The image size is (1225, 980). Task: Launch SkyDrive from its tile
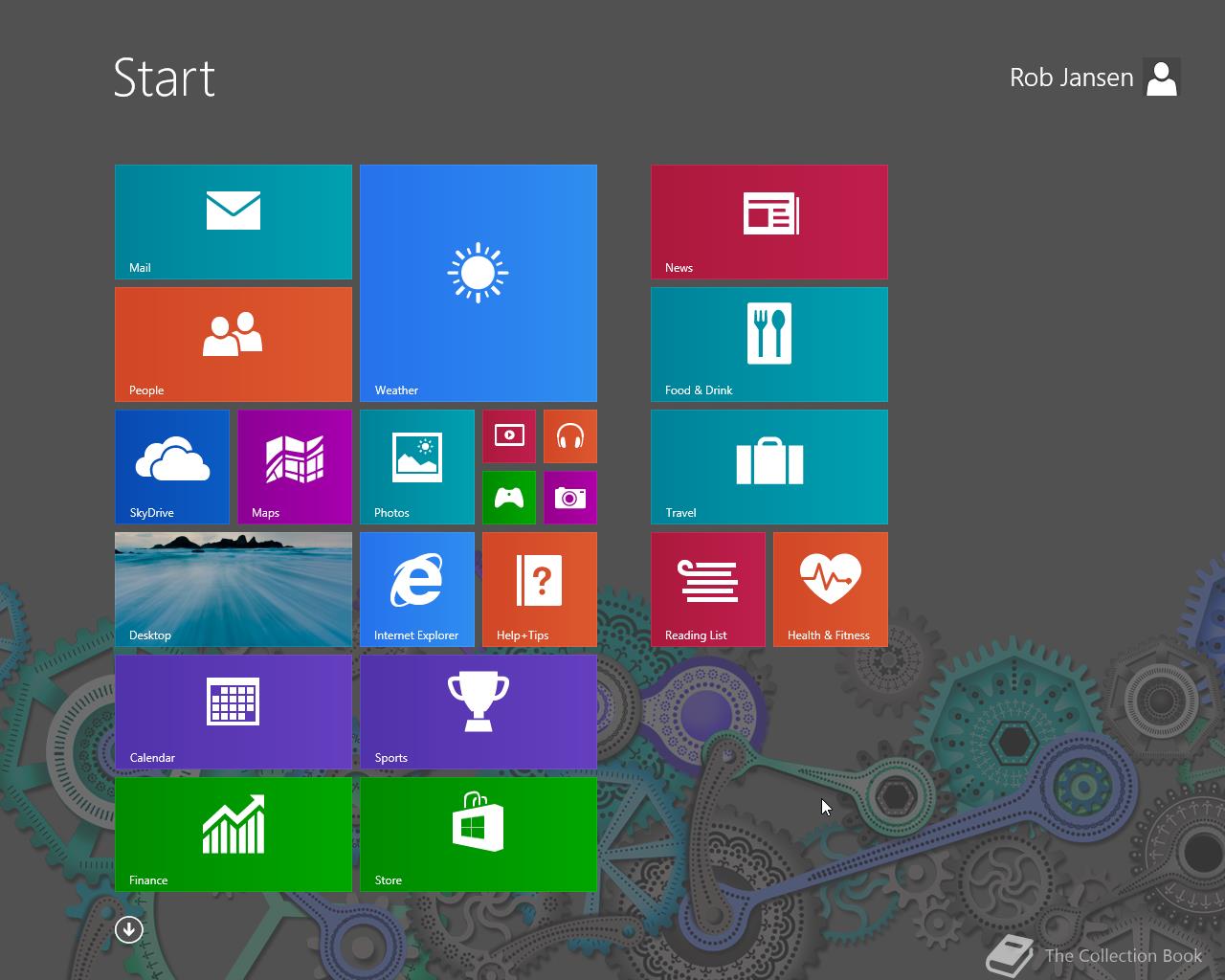pyautogui.click(x=172, y=467)
